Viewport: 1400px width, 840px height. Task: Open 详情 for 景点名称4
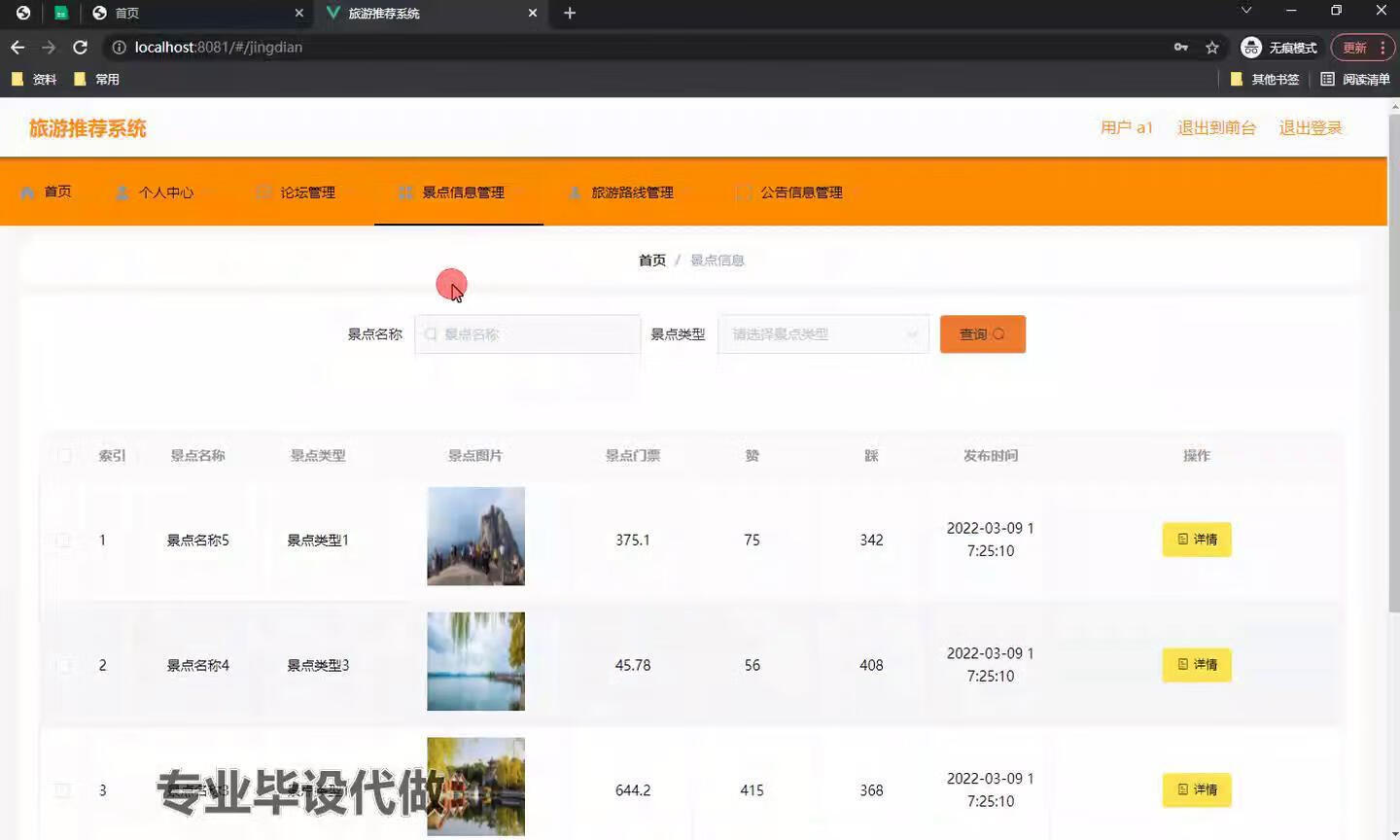(1197, 665)
